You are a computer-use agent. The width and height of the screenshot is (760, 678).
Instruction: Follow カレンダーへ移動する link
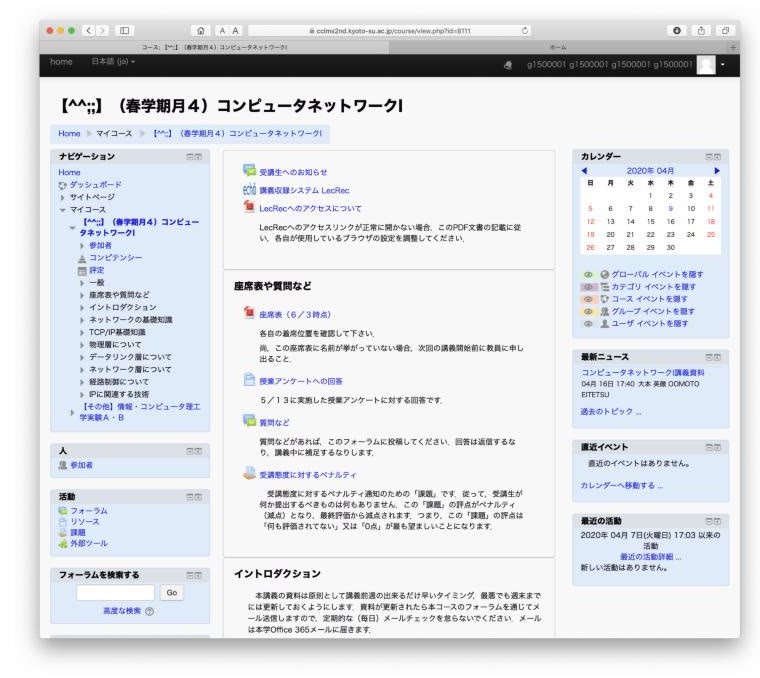click(x=622, y=485)
